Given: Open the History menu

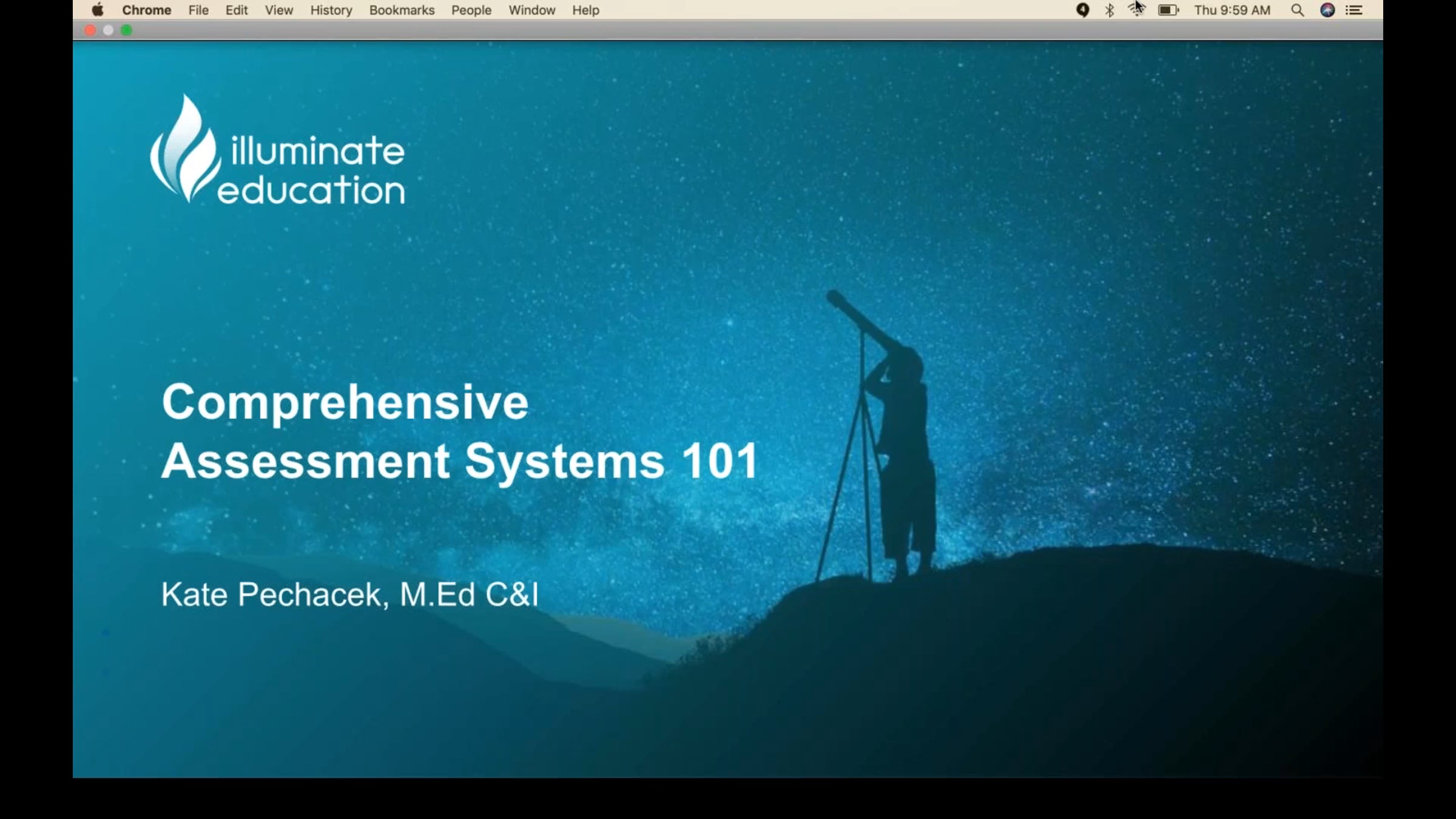Looking at the screenshot, I should (331, 10).
